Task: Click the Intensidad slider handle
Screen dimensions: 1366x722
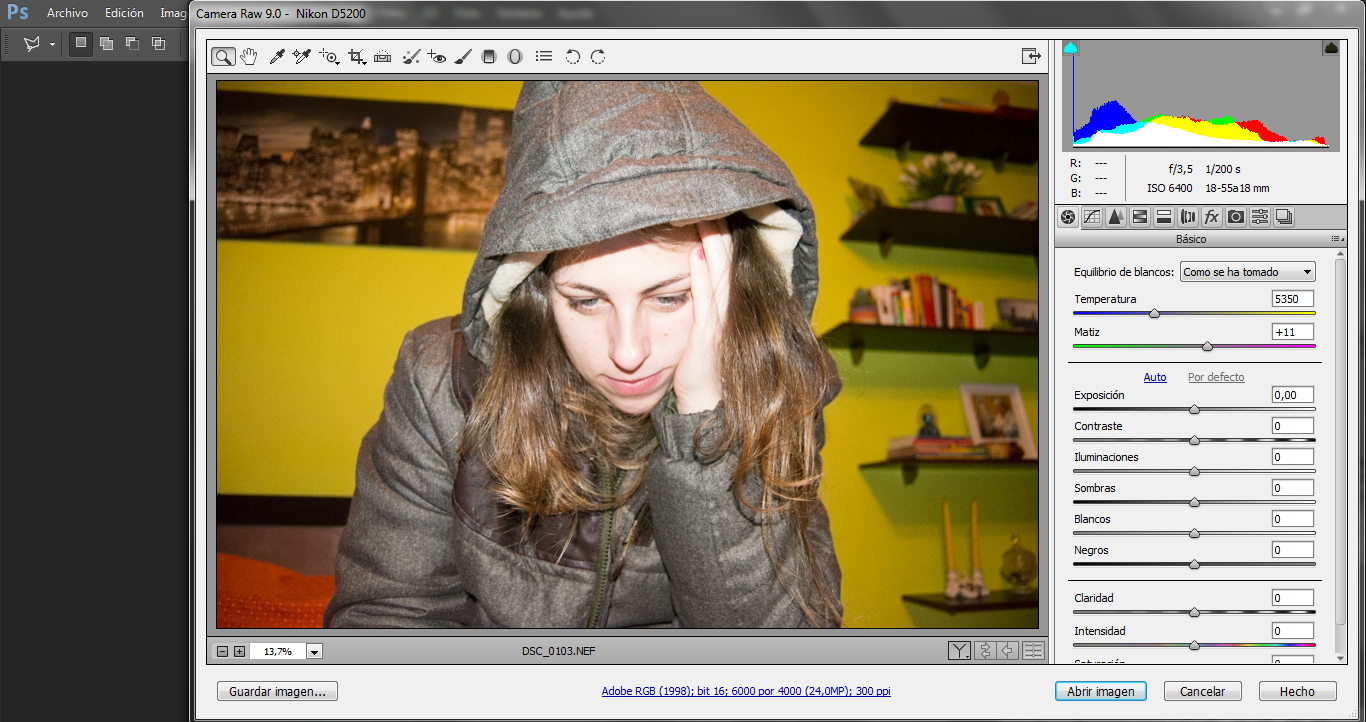Action: [x=1194, y=645]
